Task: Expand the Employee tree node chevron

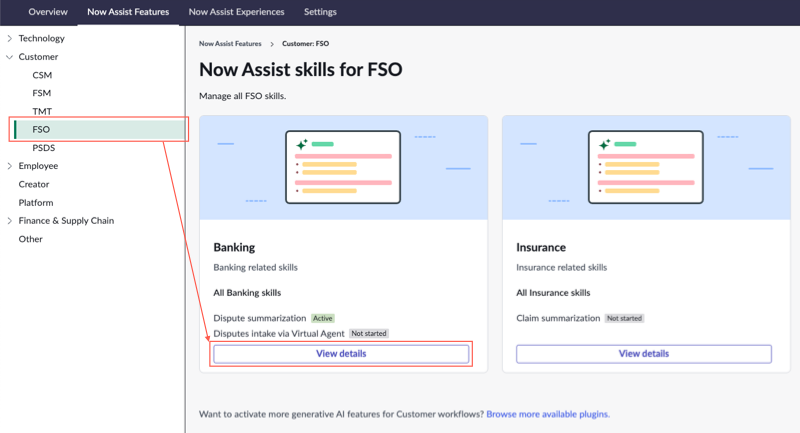Action: [x=9, y=166]
